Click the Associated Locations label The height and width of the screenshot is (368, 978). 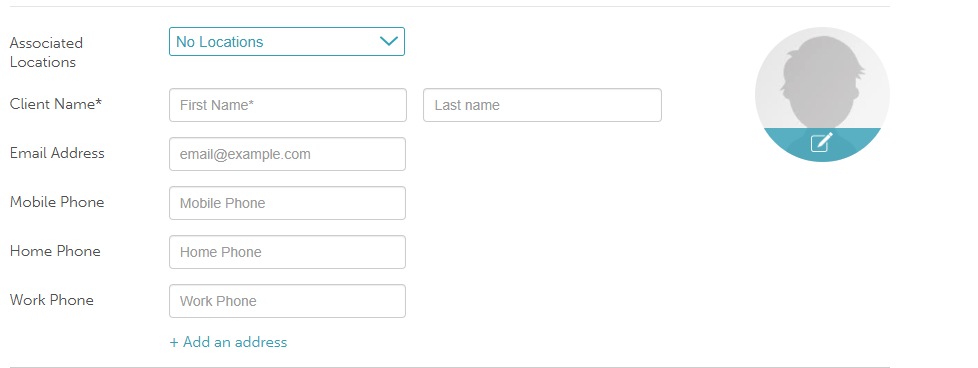pyautogui.click(x=46, y=52)
